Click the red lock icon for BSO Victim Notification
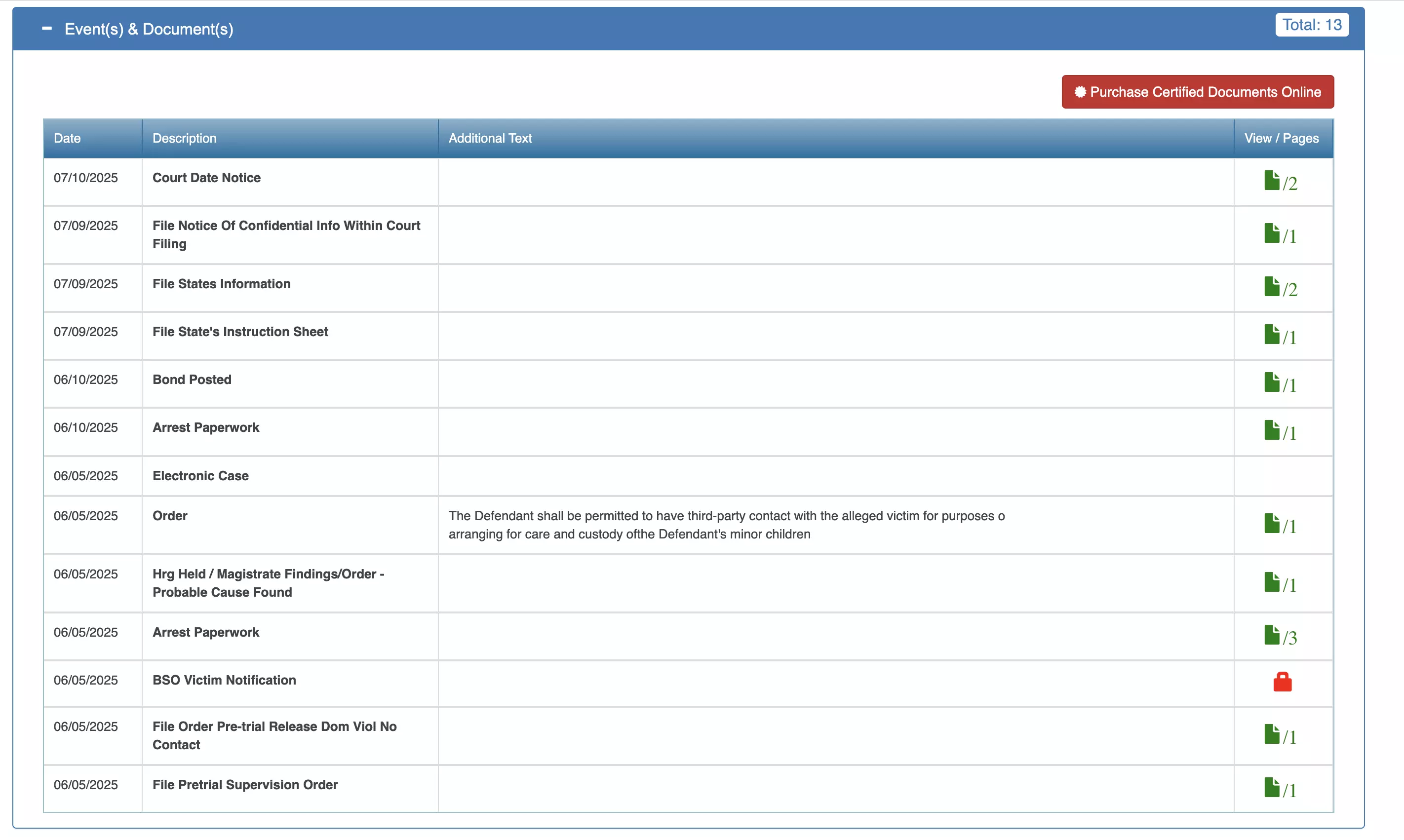 coord(1282,682)
